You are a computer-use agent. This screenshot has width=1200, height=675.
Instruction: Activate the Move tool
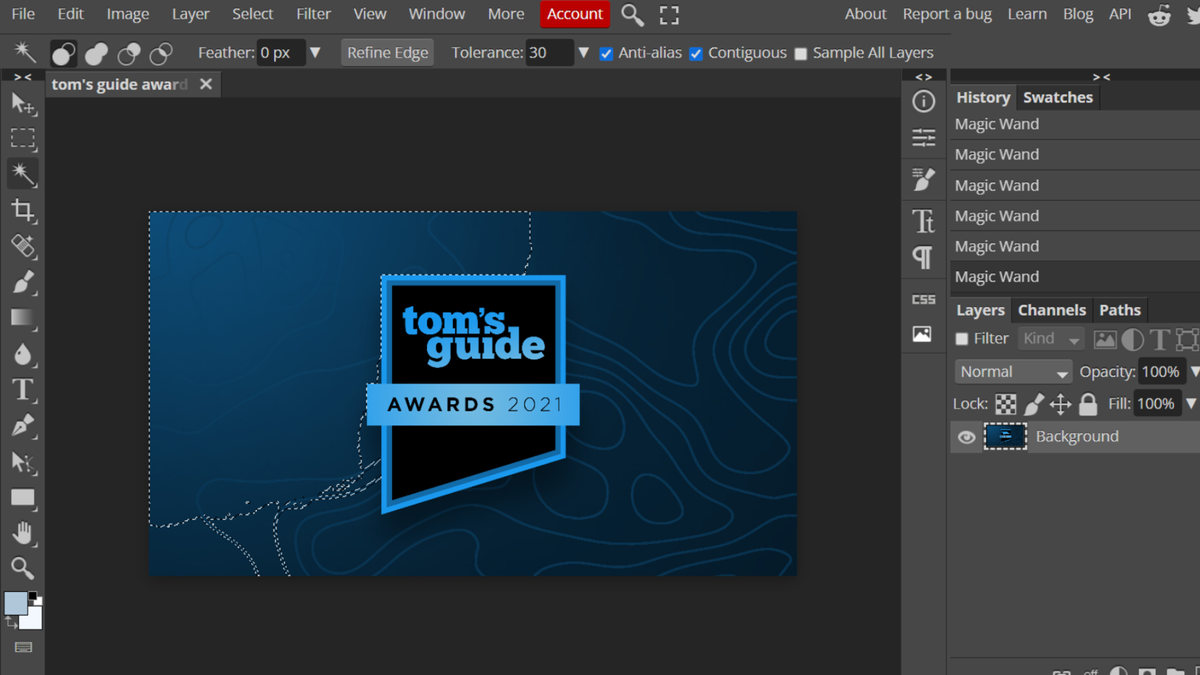23,101
